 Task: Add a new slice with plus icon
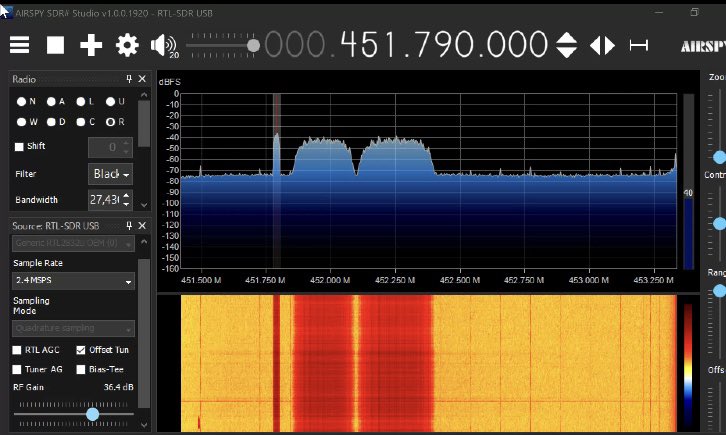(x=91, y=45)
